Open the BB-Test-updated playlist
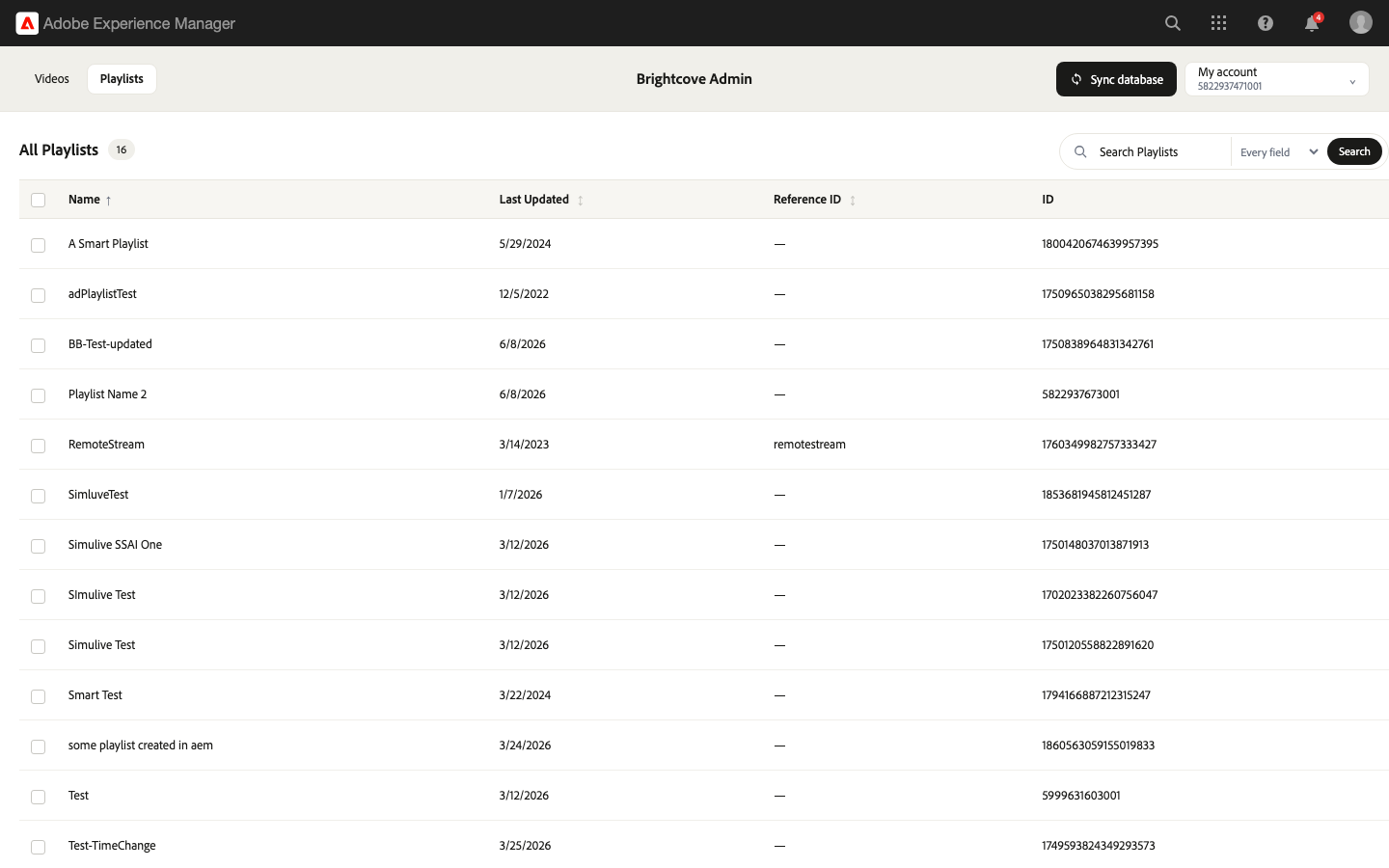1389x868 pixels. tap(110, 344)
